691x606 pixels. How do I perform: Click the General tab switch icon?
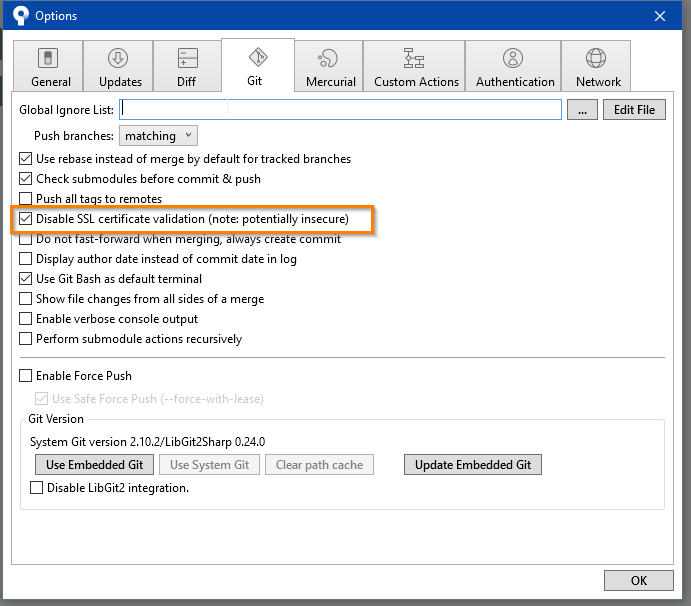(48, 58)
